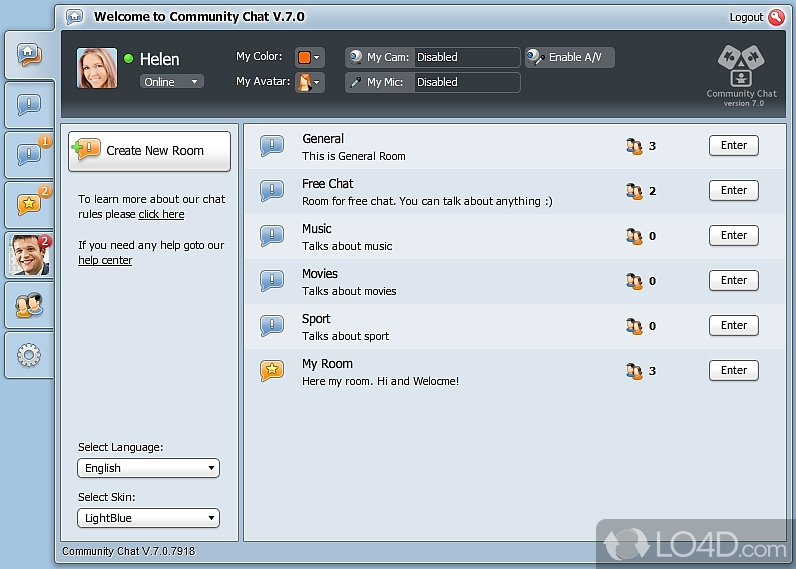
Task: Click the Movies room bubble icon
Action: [x=272, y=281]
